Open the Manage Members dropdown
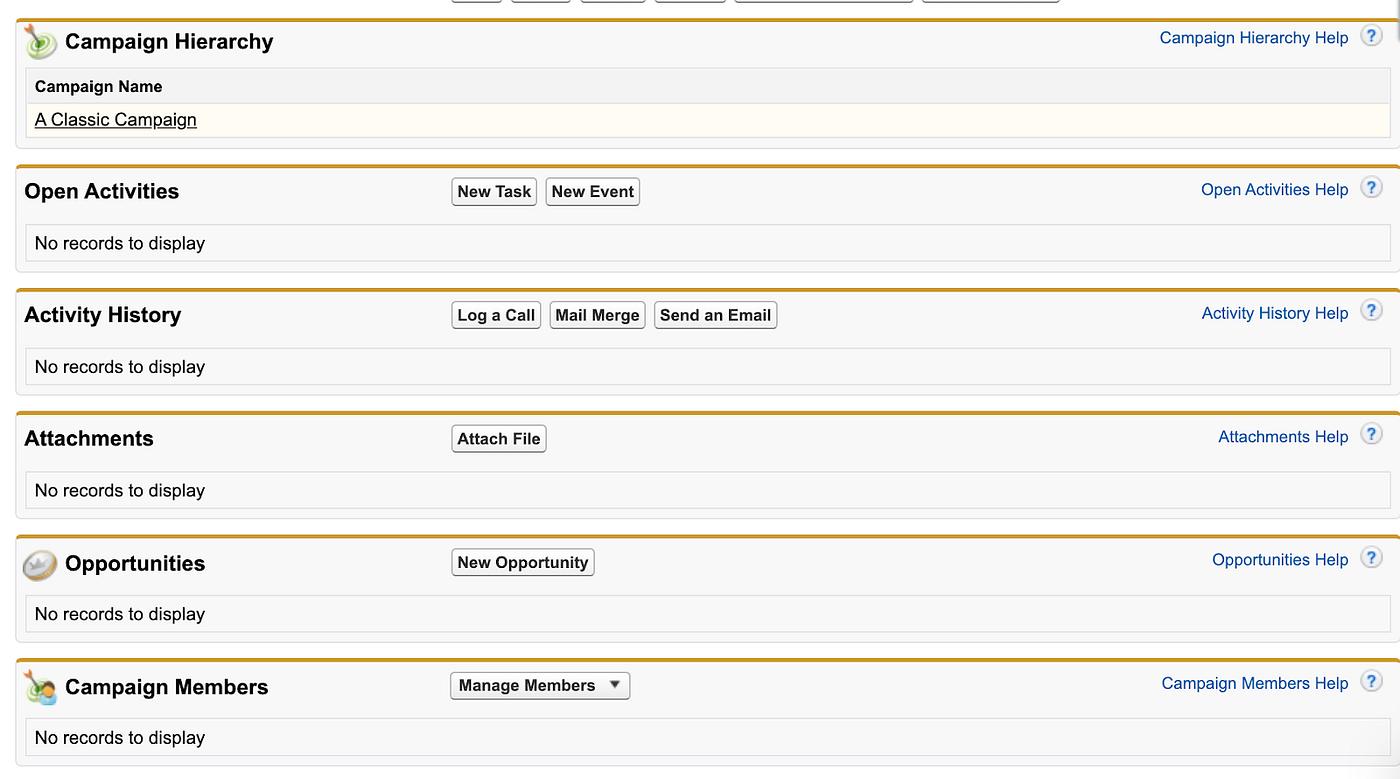The width and height of the screenshot is (1400, 779). [x=540, y=686]
